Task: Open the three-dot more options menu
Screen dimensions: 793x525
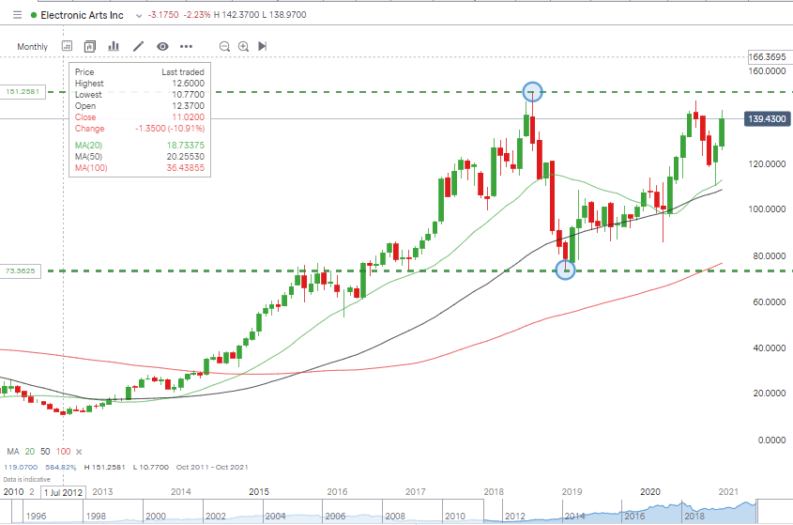Action: pyautogui.click(x=186, y=46)
